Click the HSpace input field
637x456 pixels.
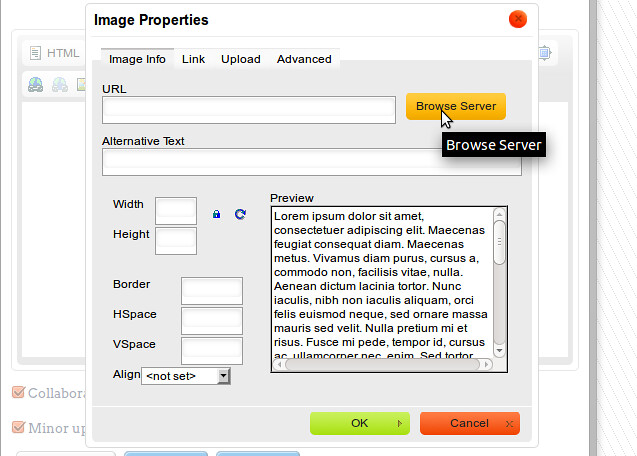pyautogui.click(x=212, y=321)
